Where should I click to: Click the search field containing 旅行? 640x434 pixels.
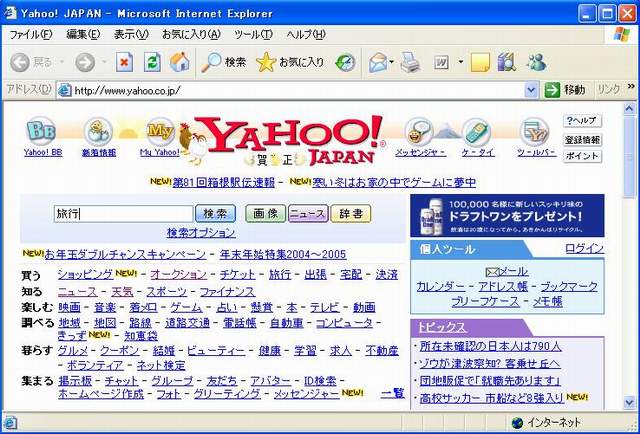click(x=123, y=214)
